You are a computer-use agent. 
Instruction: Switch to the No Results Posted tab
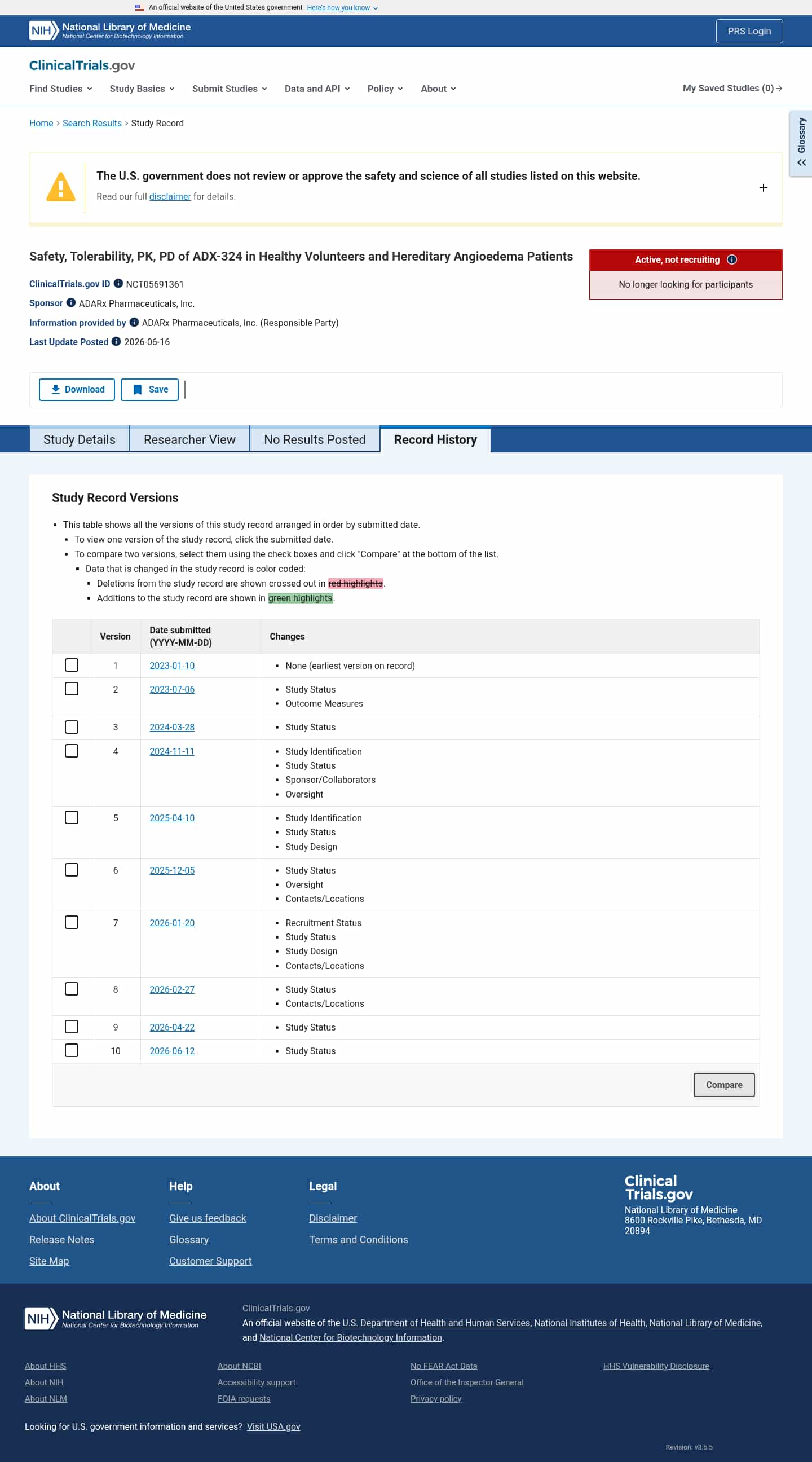pyautogui.click(x=315, y=439)
